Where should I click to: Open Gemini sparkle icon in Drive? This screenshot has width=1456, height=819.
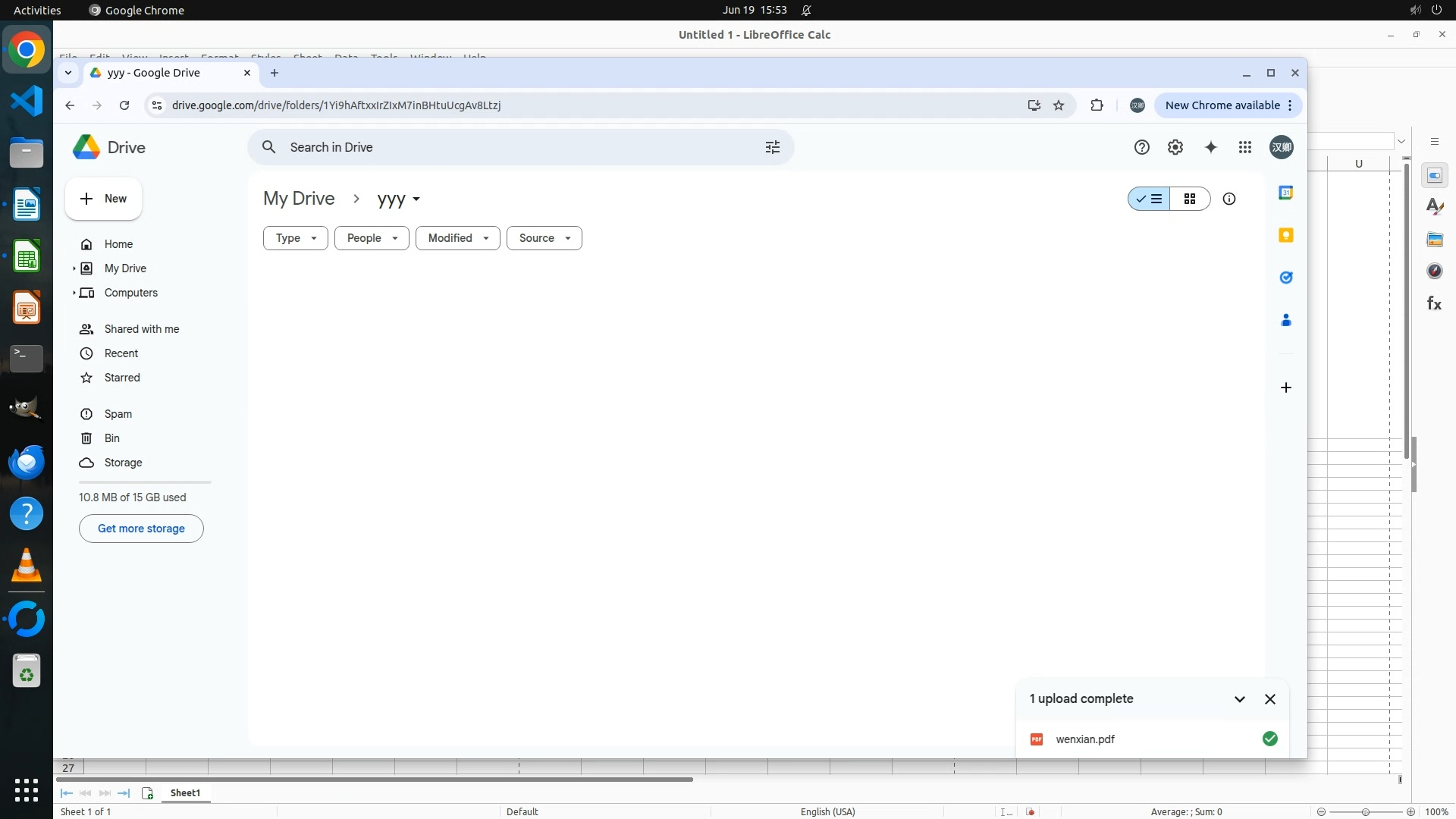click(1211, 147)
